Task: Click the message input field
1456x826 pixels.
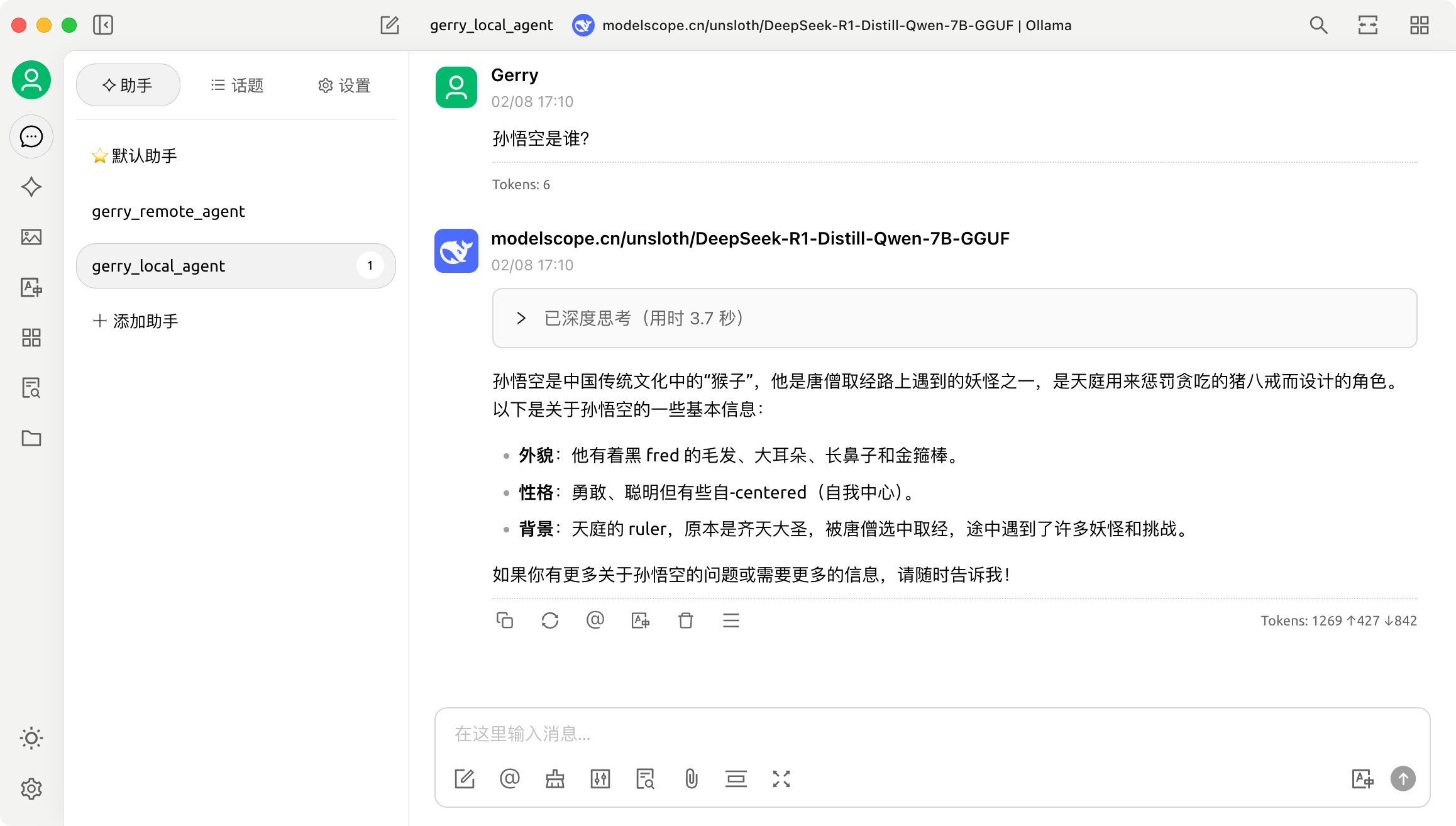Action: pos(932,734)
